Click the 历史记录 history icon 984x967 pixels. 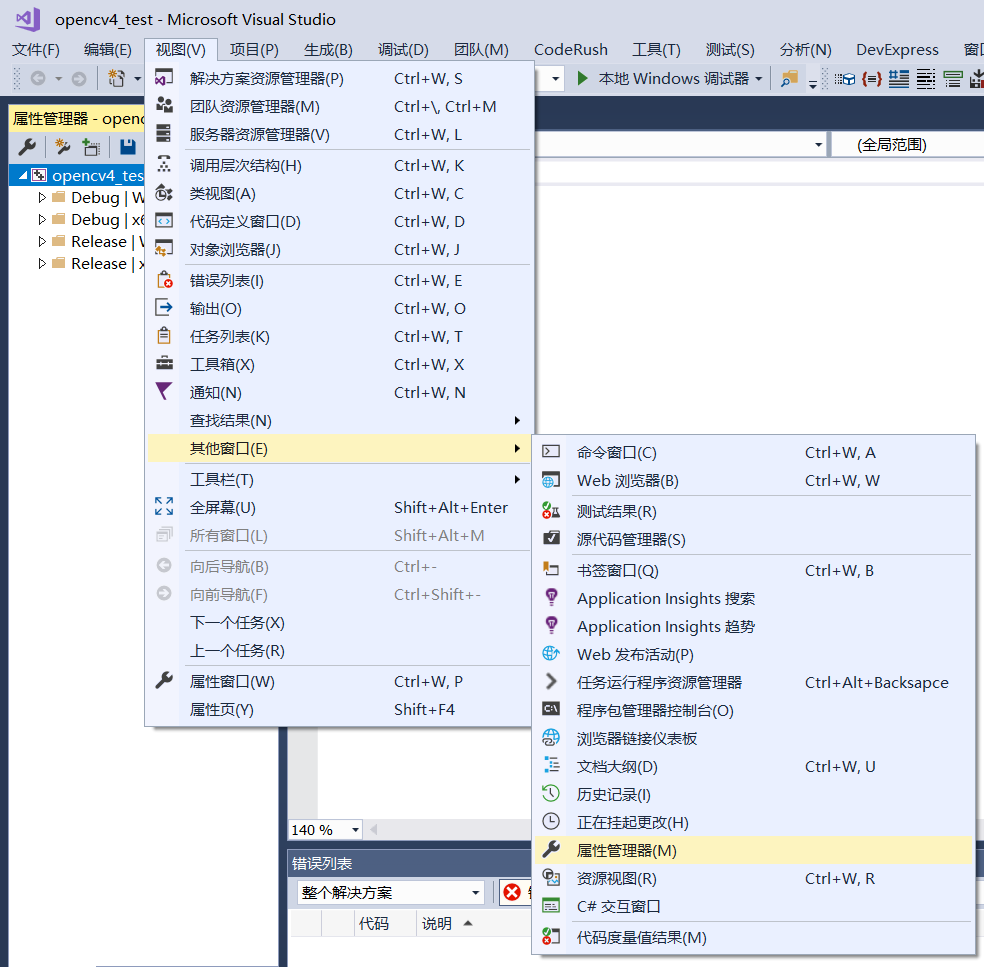point(551,793)
